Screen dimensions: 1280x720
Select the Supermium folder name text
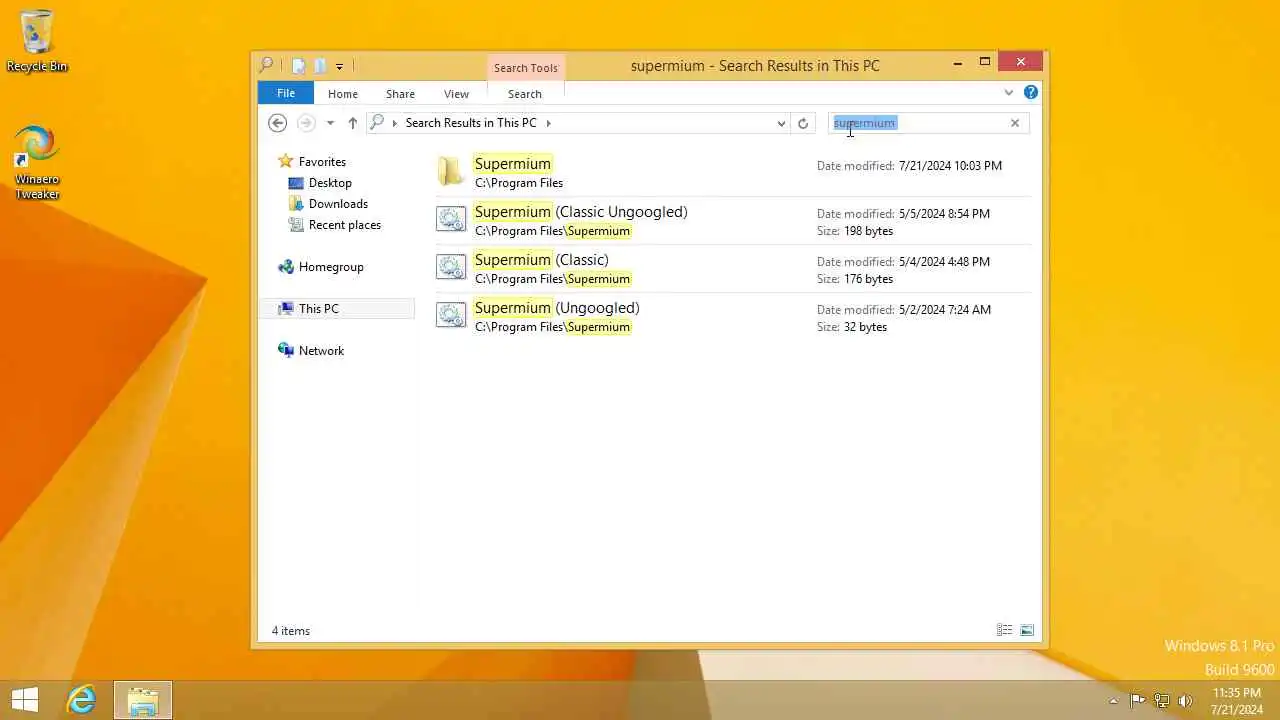point(513,164)
